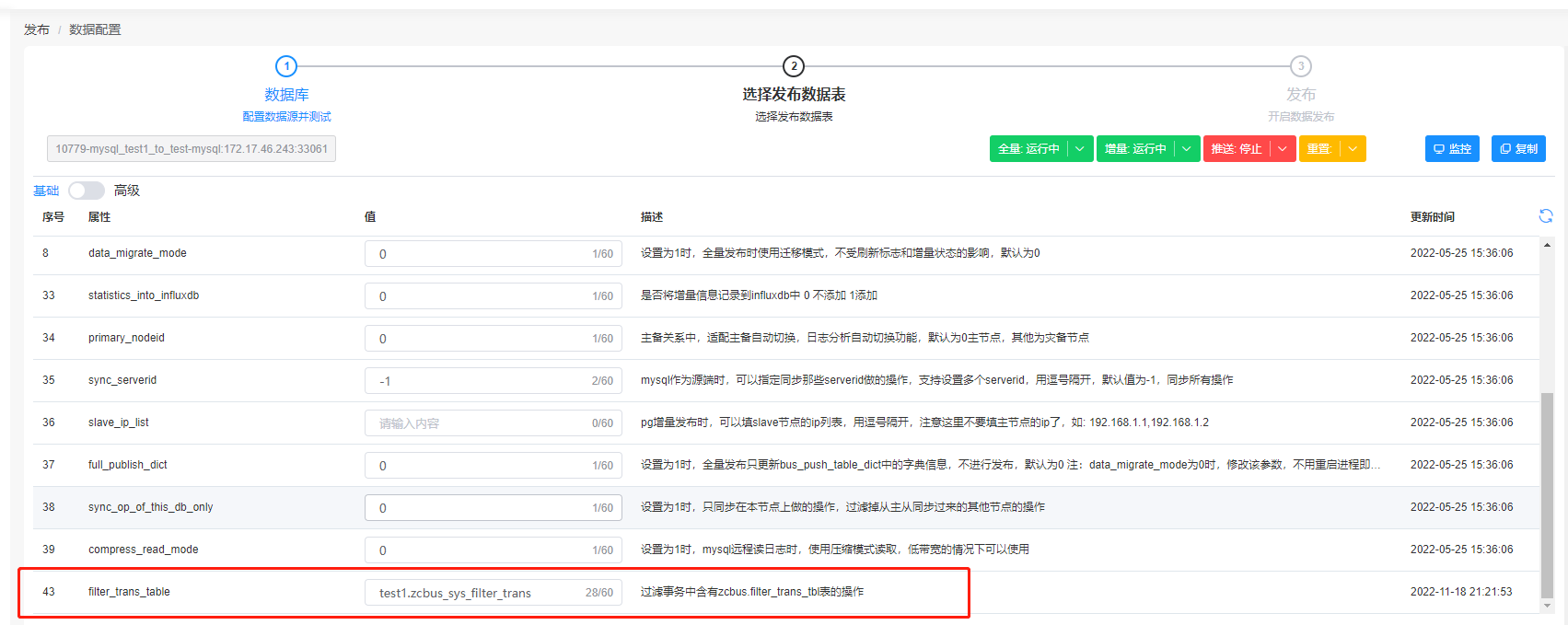
Task: Click the datasource field 10779-mysql_test1_to_test-mysql
Action: point(192,149)
